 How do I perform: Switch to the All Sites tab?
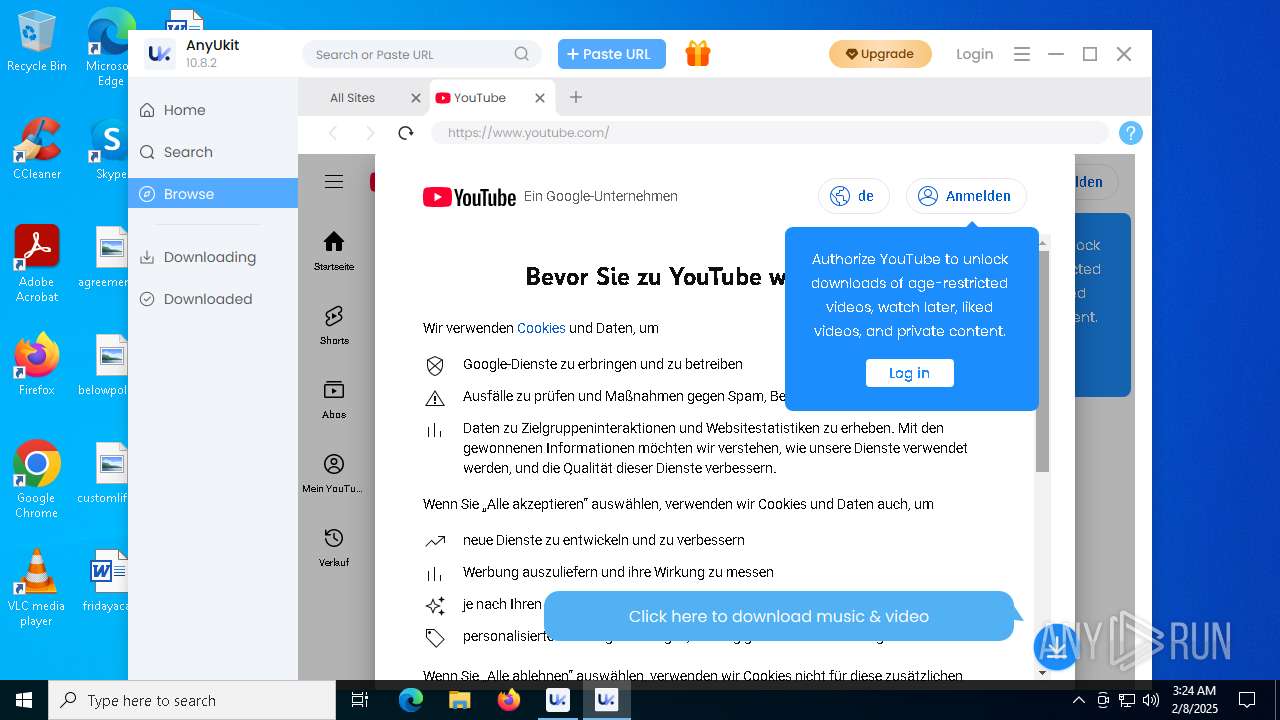pos(353,98)
